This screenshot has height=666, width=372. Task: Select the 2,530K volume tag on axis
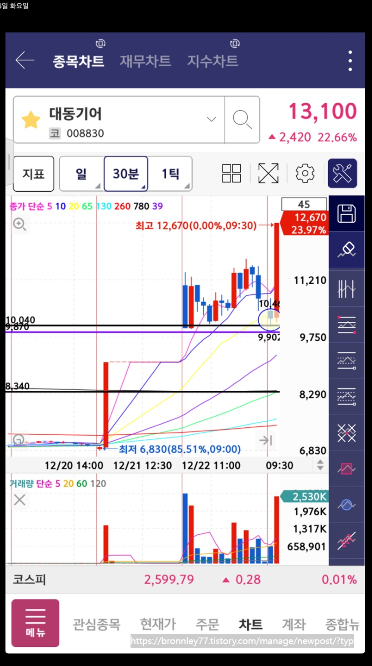pyautogui.click(x=304, y=496)
